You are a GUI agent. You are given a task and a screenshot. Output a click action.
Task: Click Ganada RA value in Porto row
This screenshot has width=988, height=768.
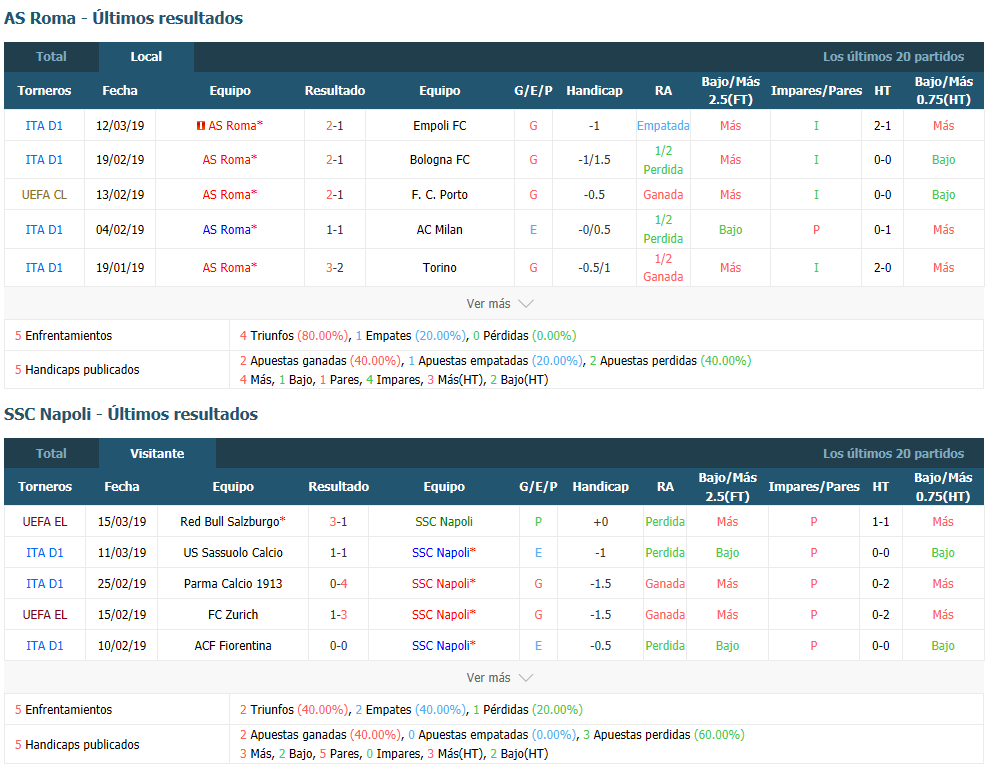[x=663, y=195]
